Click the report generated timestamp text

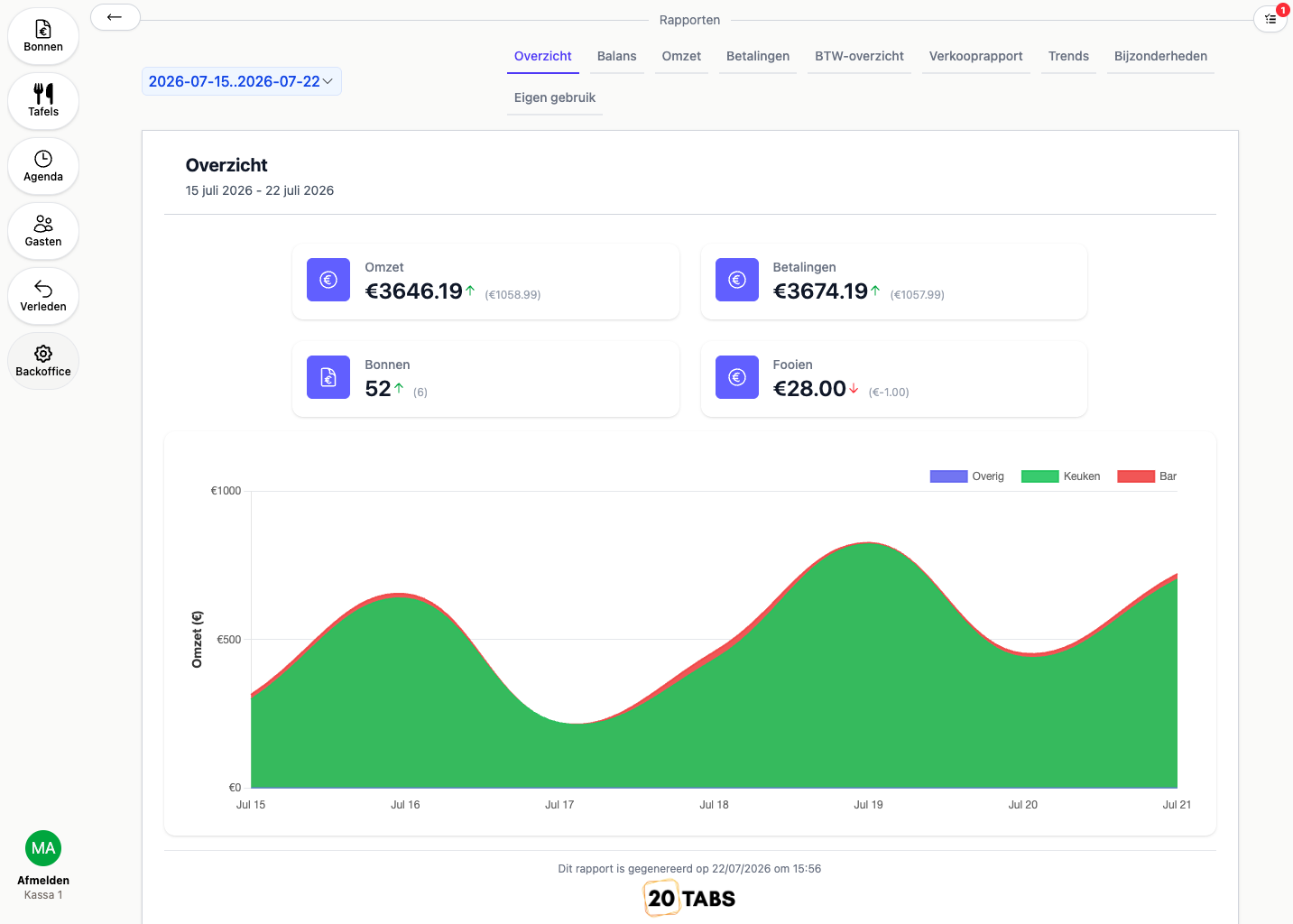pos(689,869)
